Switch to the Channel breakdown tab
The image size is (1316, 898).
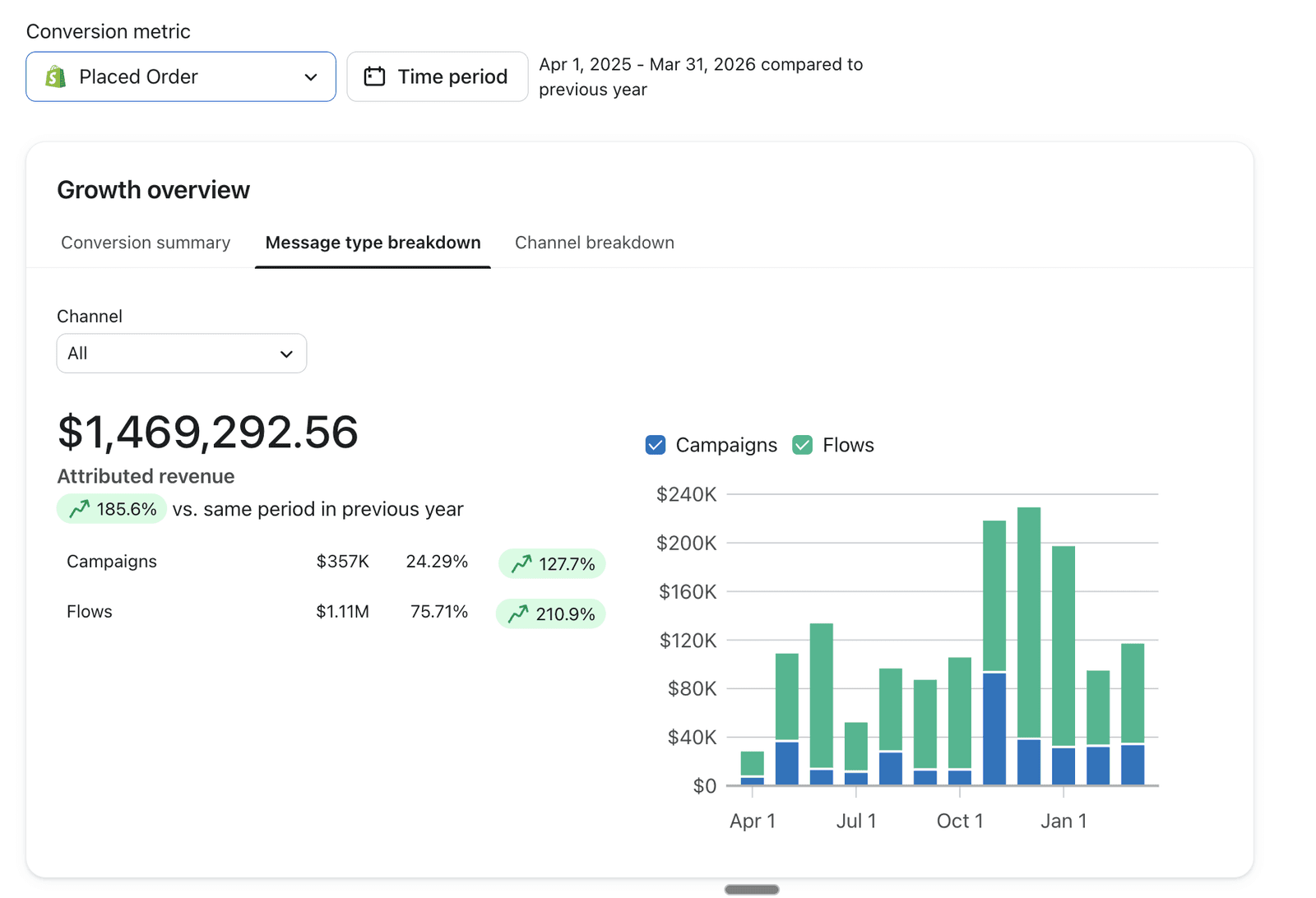[595, 243]
